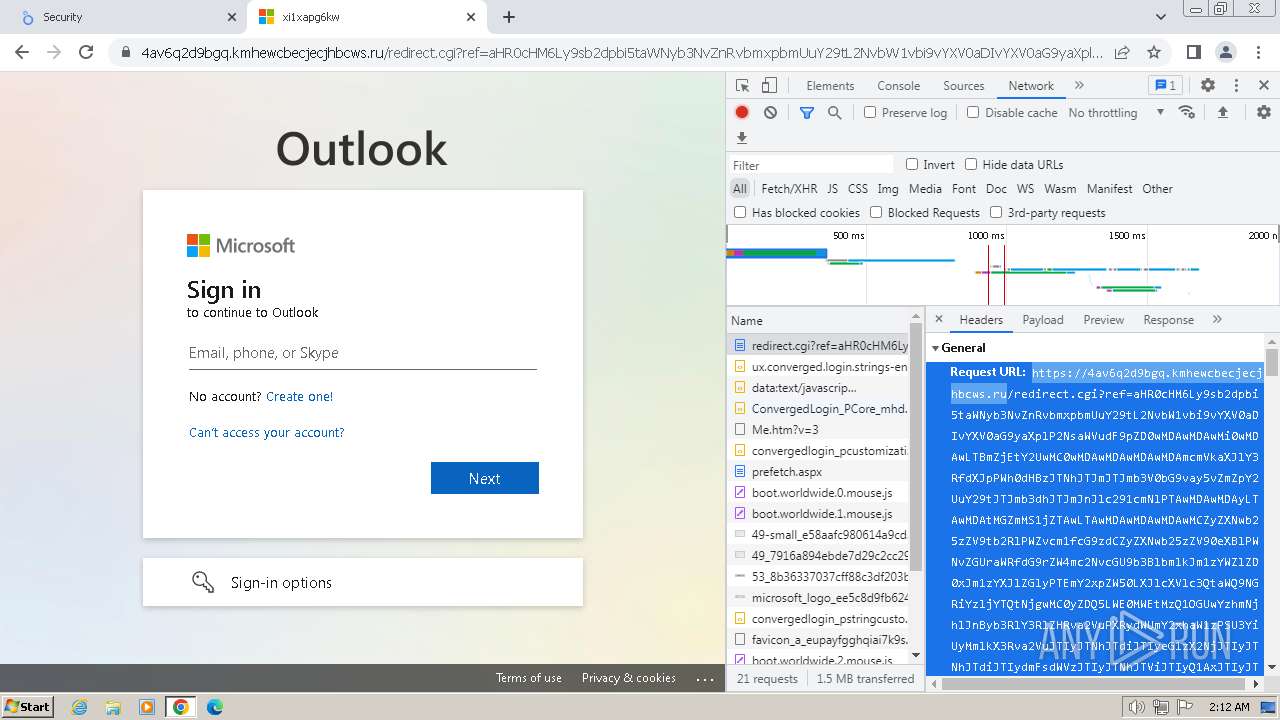Open network conditions wifi icon
1280x720 pixels.
click(1187, 113)
